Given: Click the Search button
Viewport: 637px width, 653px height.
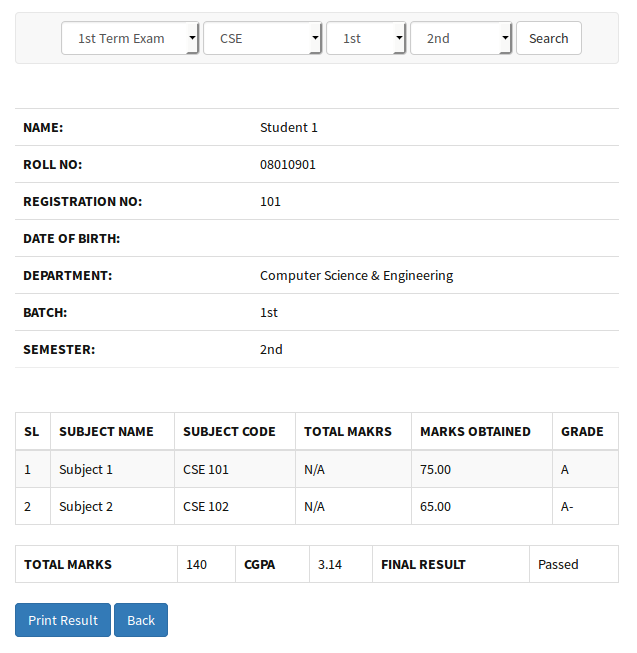Looking at the screenshot, I should (548, 38).
